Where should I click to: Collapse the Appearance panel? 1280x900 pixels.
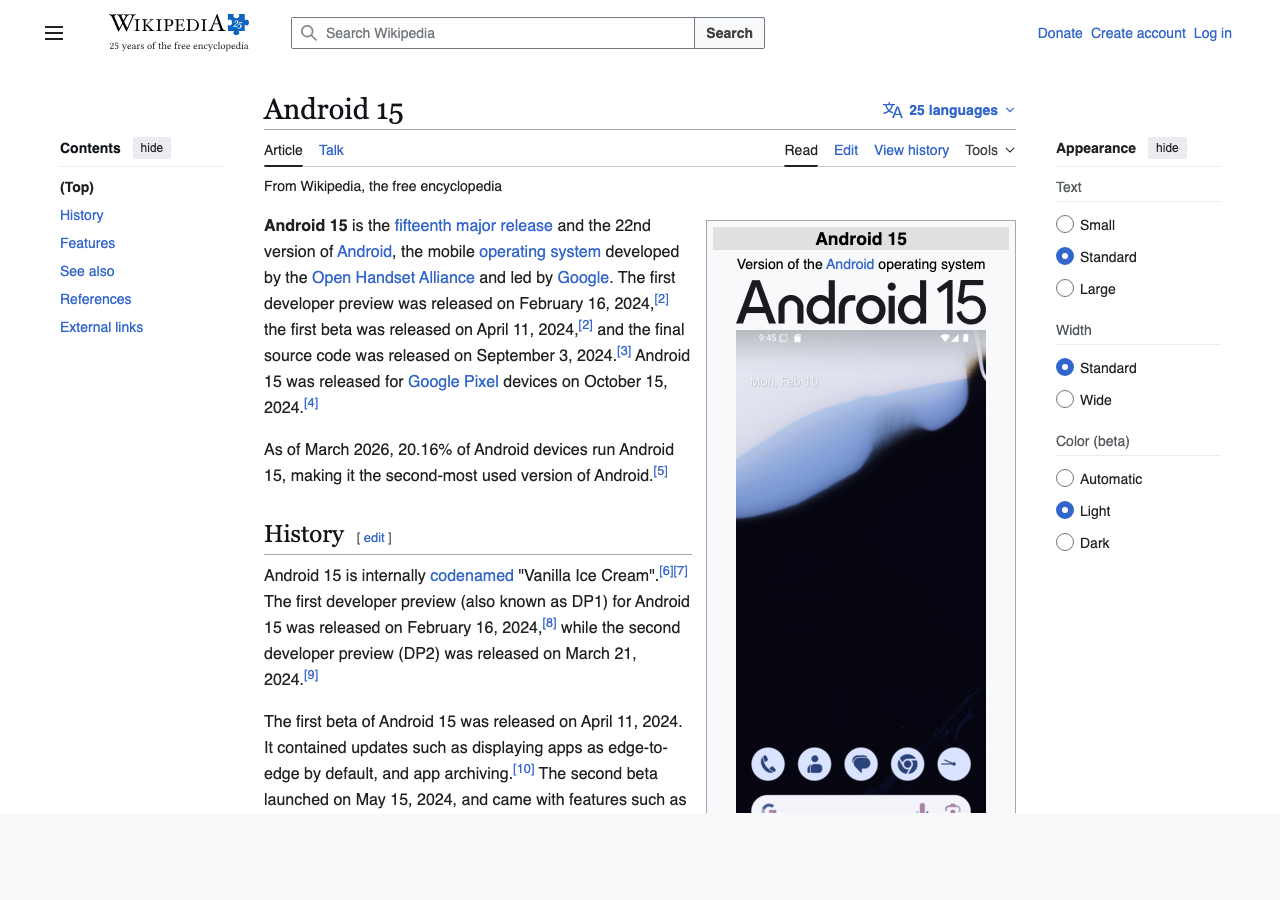(1166, 147)
